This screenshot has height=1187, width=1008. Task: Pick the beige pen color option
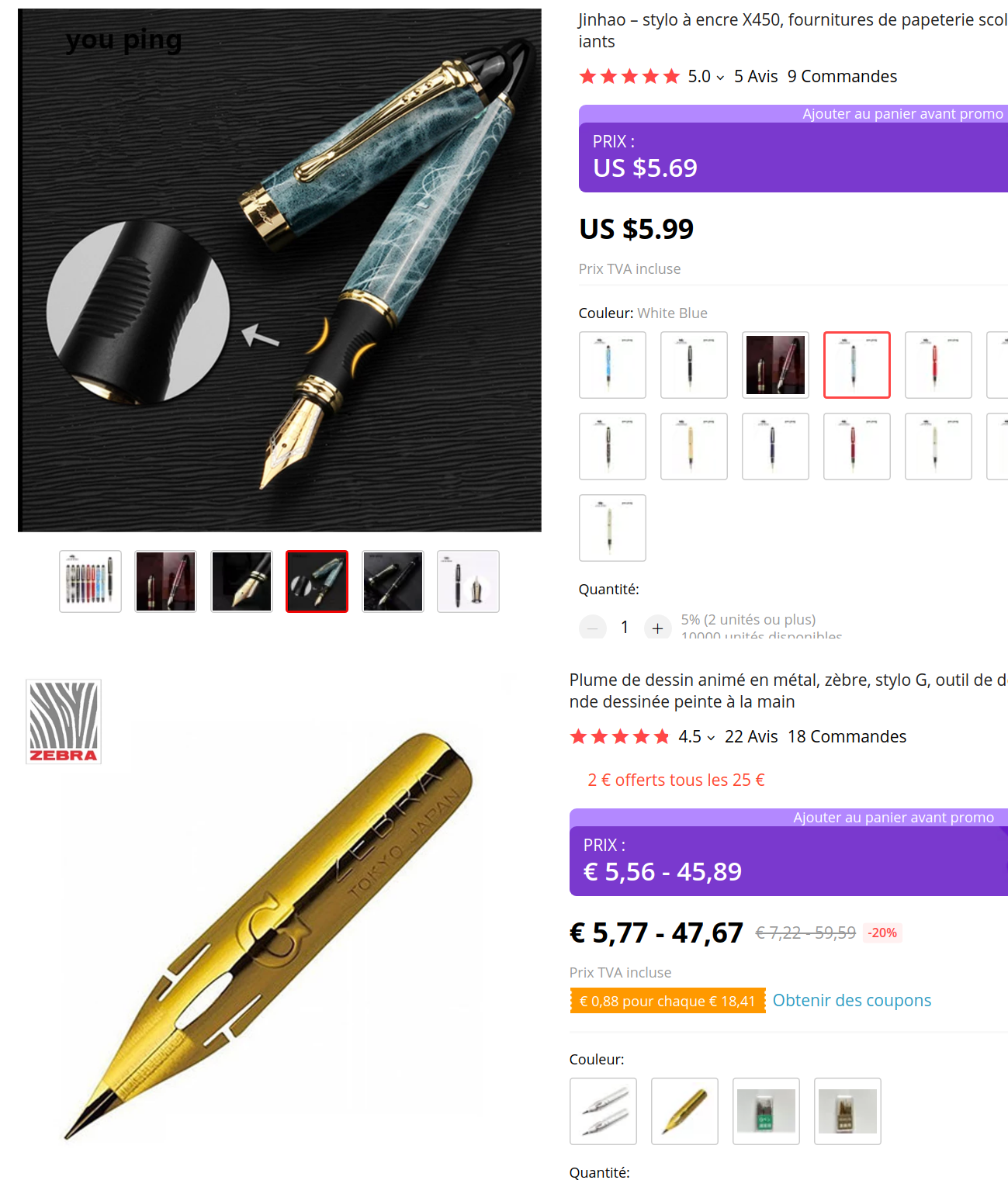[694, 446]
